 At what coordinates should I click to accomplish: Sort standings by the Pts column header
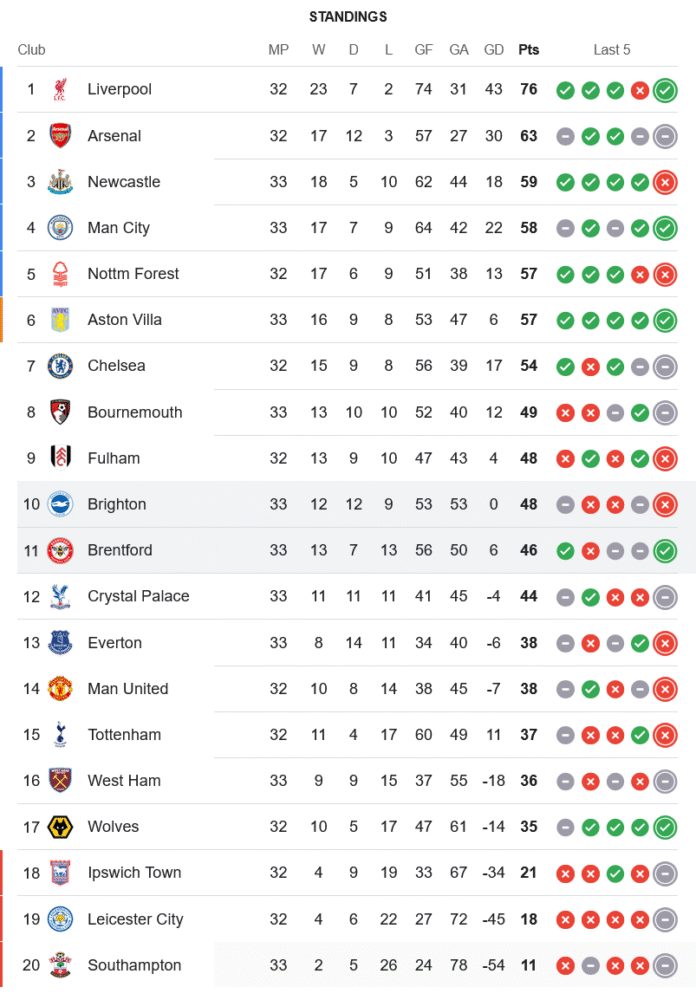(x=528, y=50)
